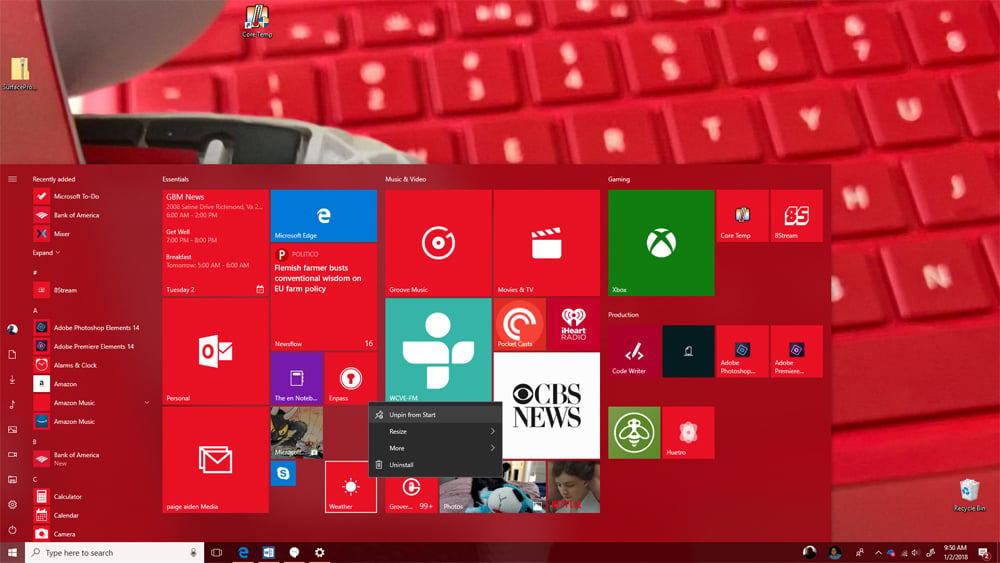Viewport: 1000px width, 563px height.
Task: Open Settings gear on the taskbar
Action: (x=320, y=553)
